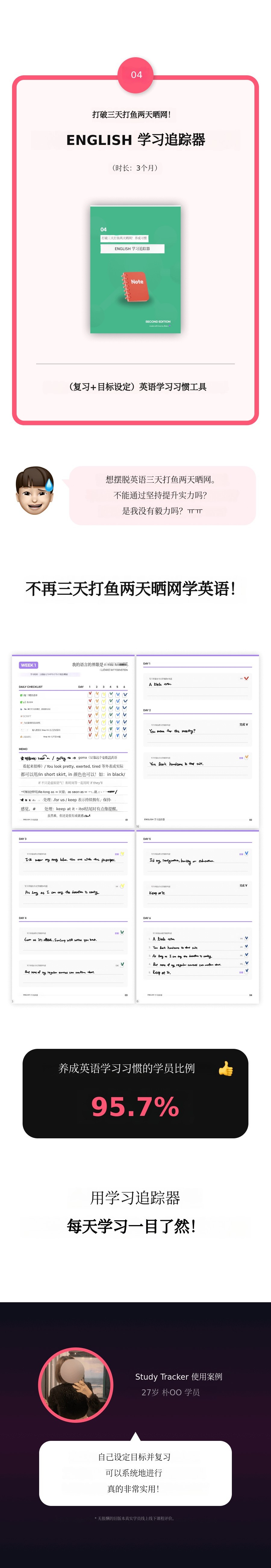Screen dimensions: 271x1568
Task: Click the green checkmark in DAY 4 first entry
Action: point(122,932)
